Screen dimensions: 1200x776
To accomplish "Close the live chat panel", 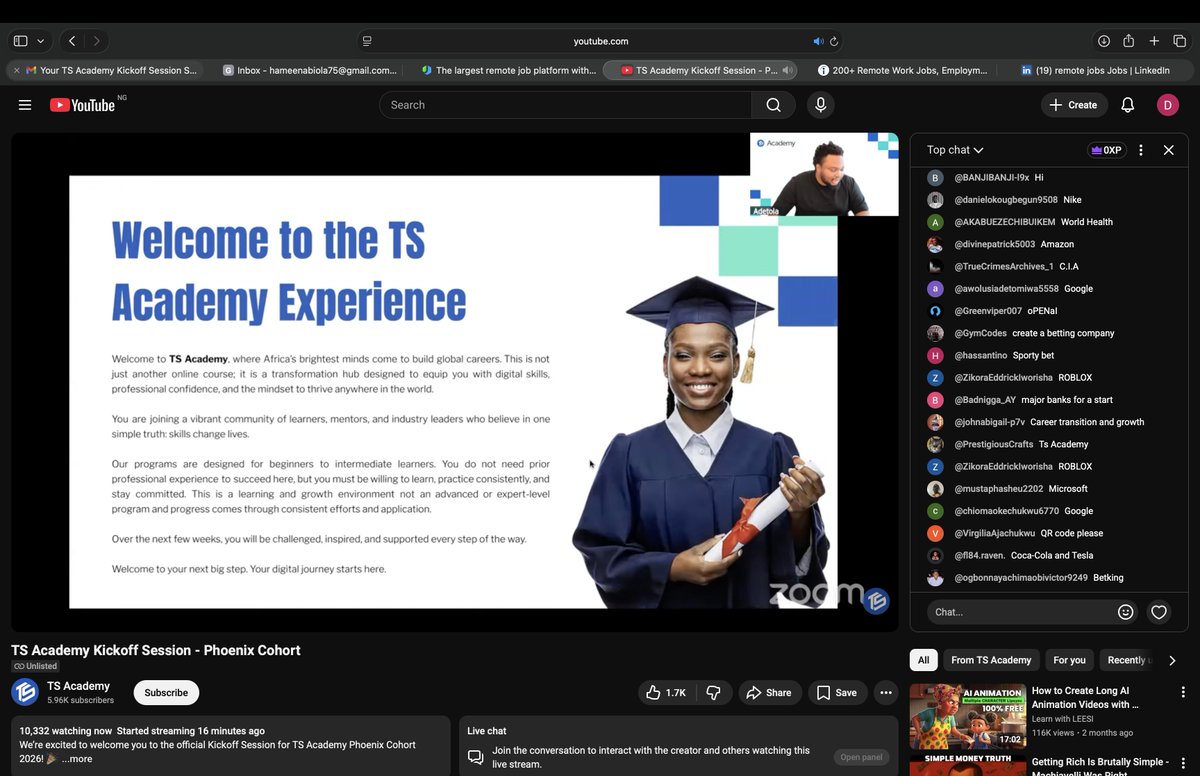I will pyautogui.click(x=1168, y=150).
